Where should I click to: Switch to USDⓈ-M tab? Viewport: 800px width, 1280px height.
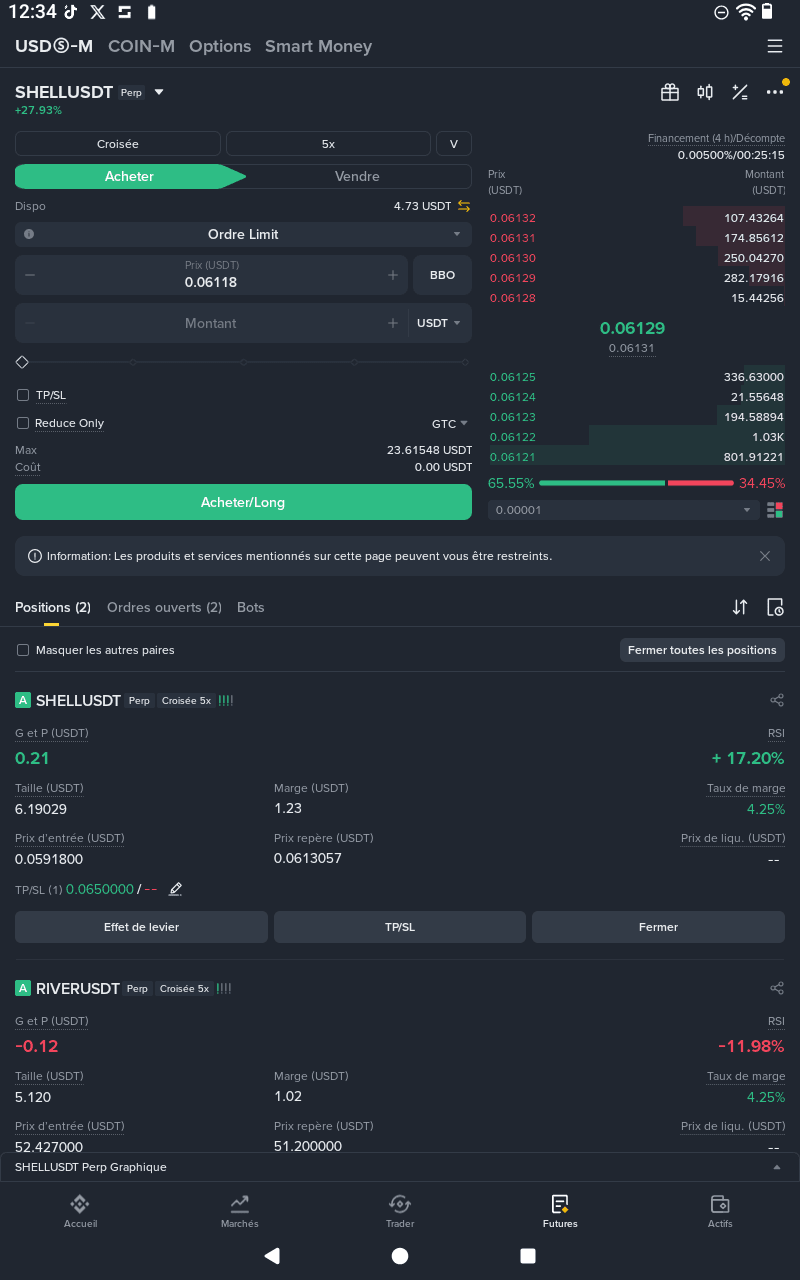pyautogui.click(x=54, y=46)
